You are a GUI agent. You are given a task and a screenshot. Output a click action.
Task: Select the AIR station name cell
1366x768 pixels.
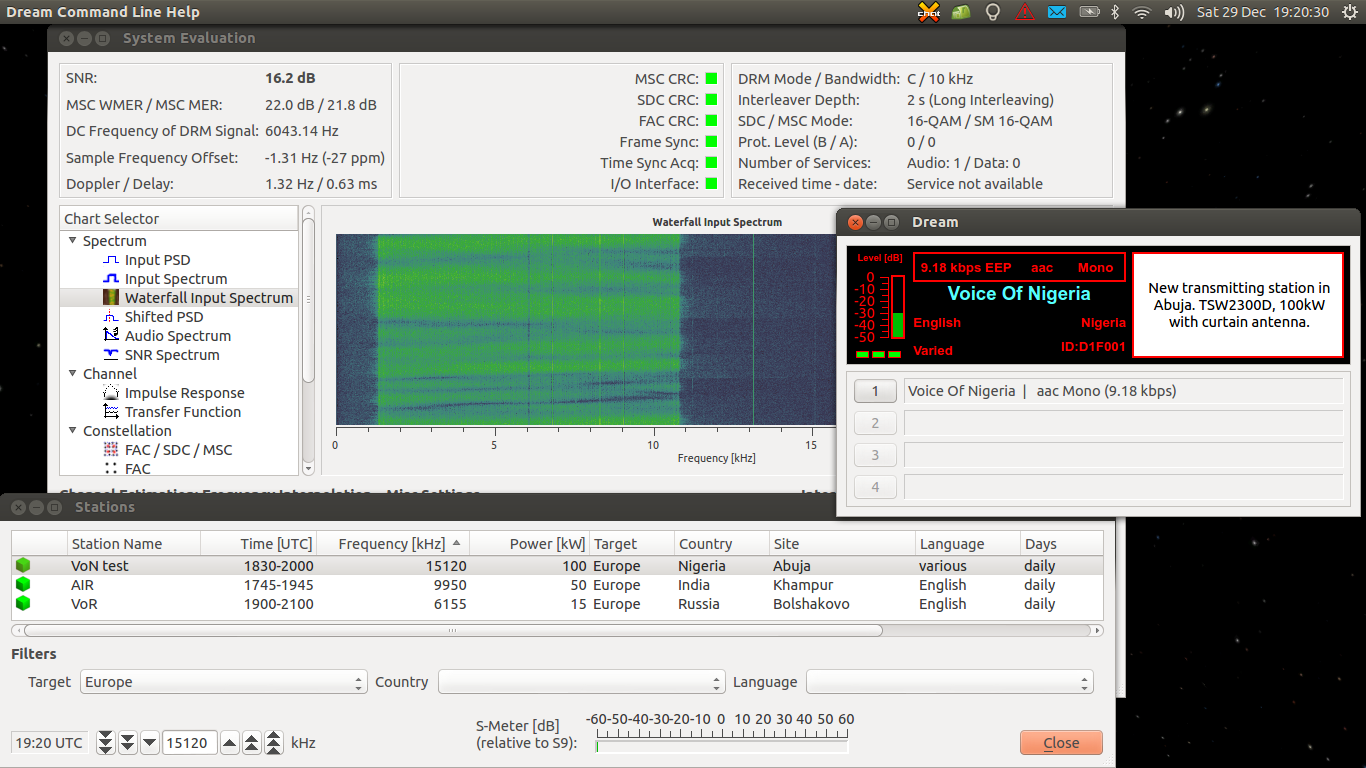click(x=82, y=584)
